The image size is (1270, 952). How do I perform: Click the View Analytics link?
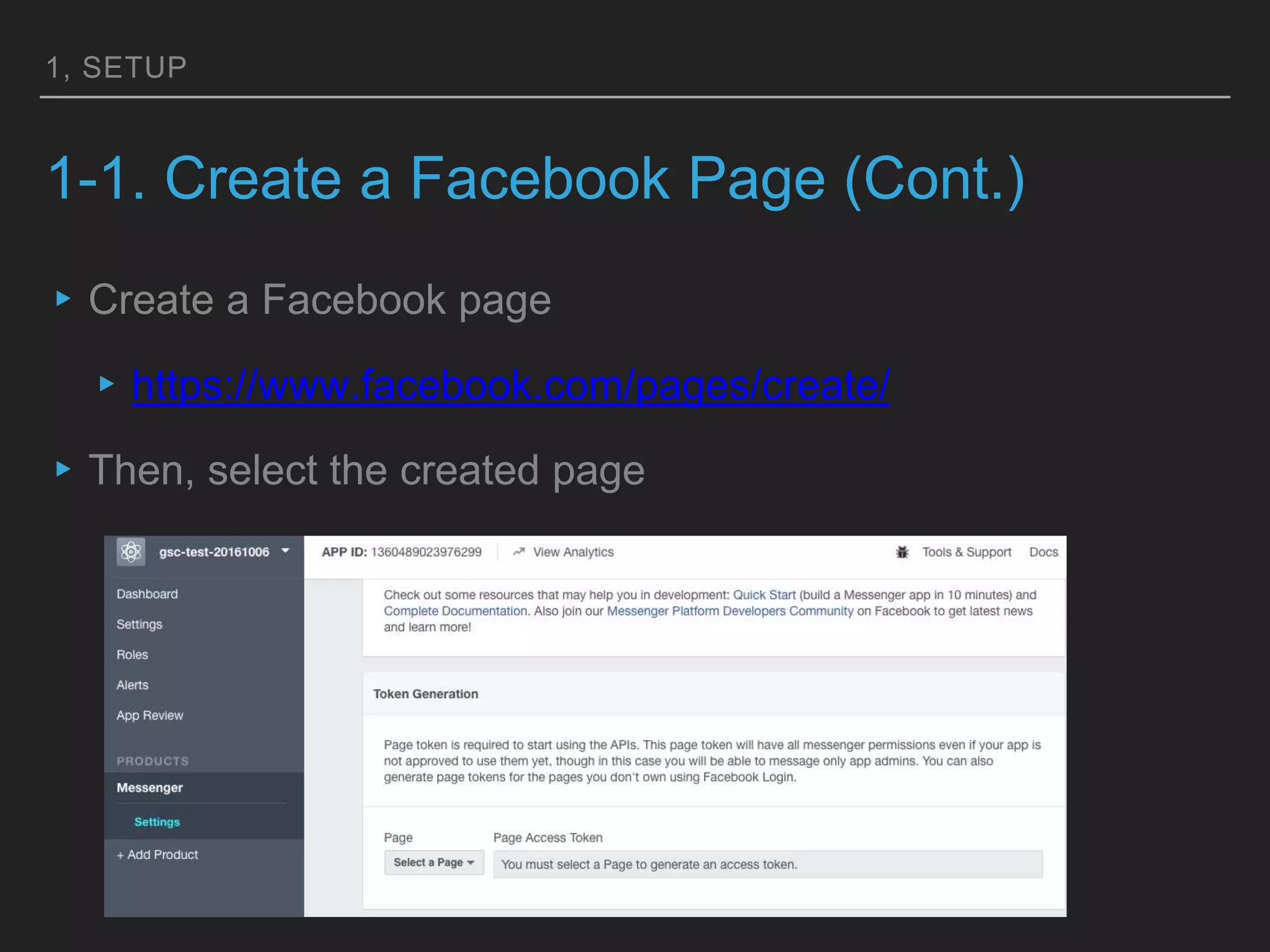pyautogui.click(x=573, y=552)
